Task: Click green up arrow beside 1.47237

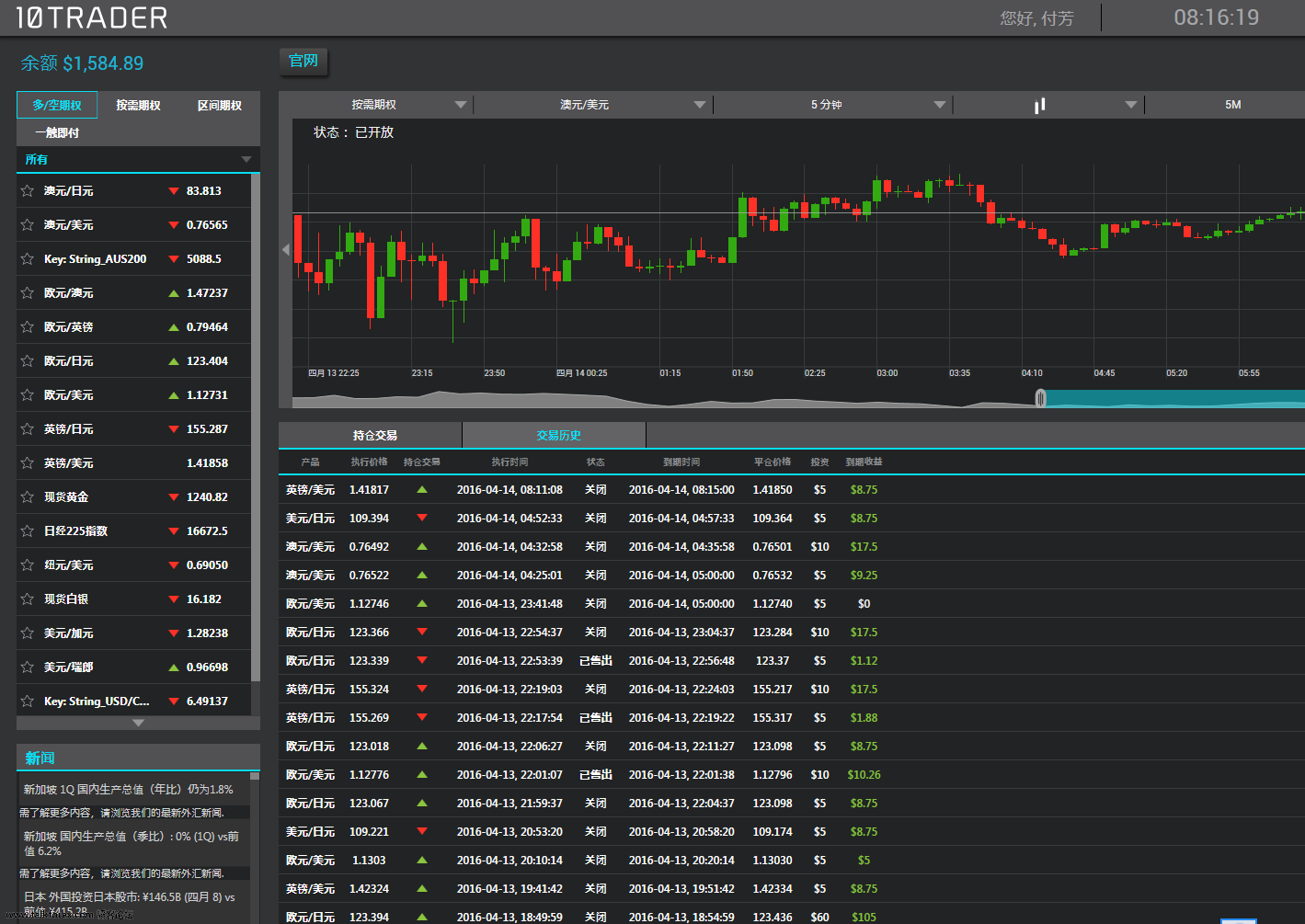Action: coord(174,293)
